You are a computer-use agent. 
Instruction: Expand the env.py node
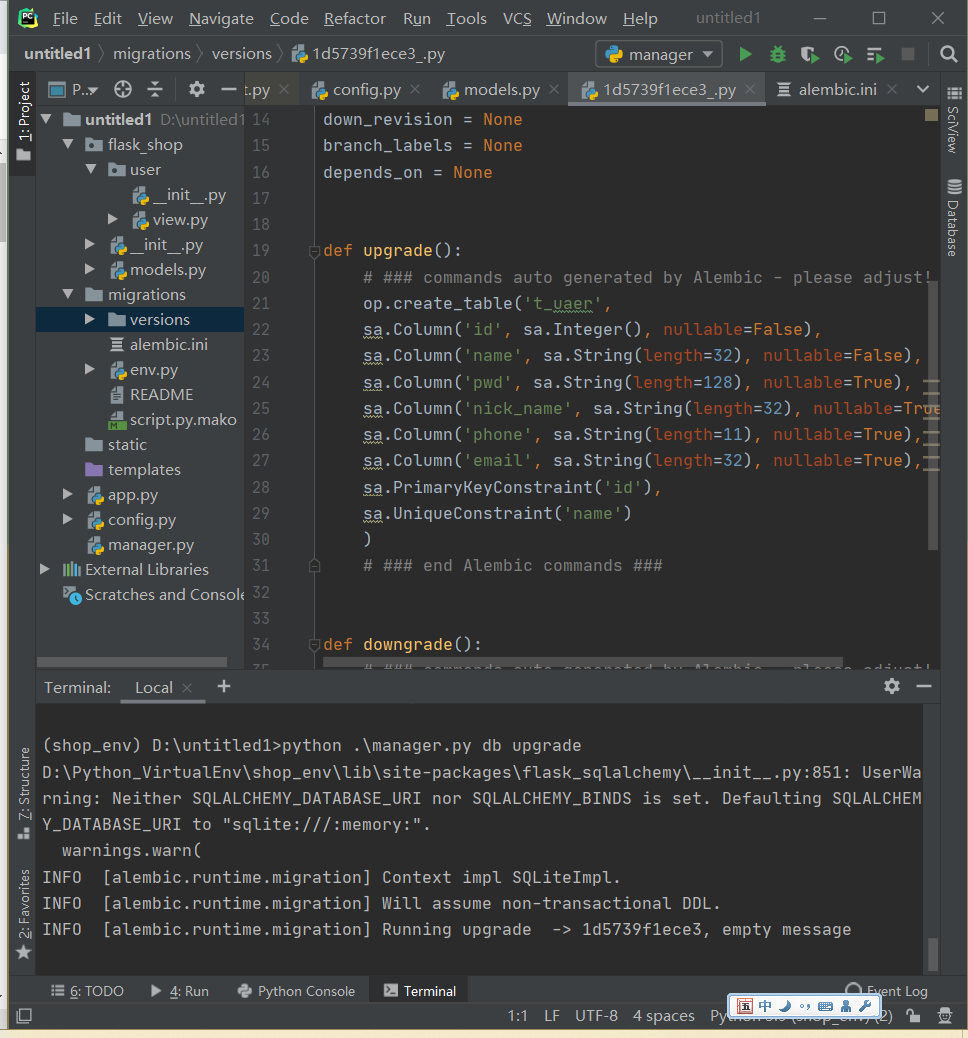point(91,369)
